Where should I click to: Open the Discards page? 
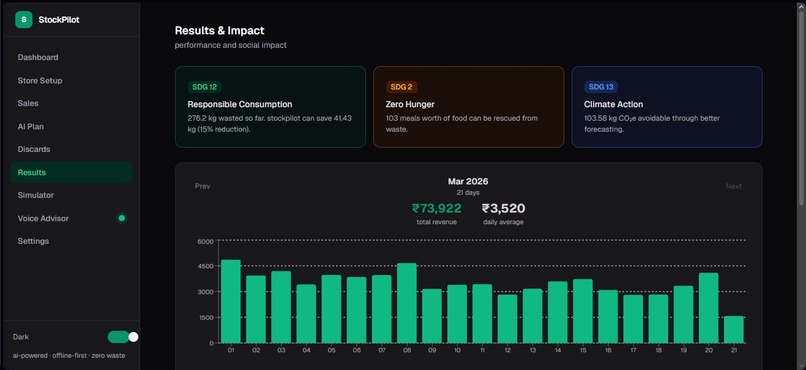[x=71, y=149]
